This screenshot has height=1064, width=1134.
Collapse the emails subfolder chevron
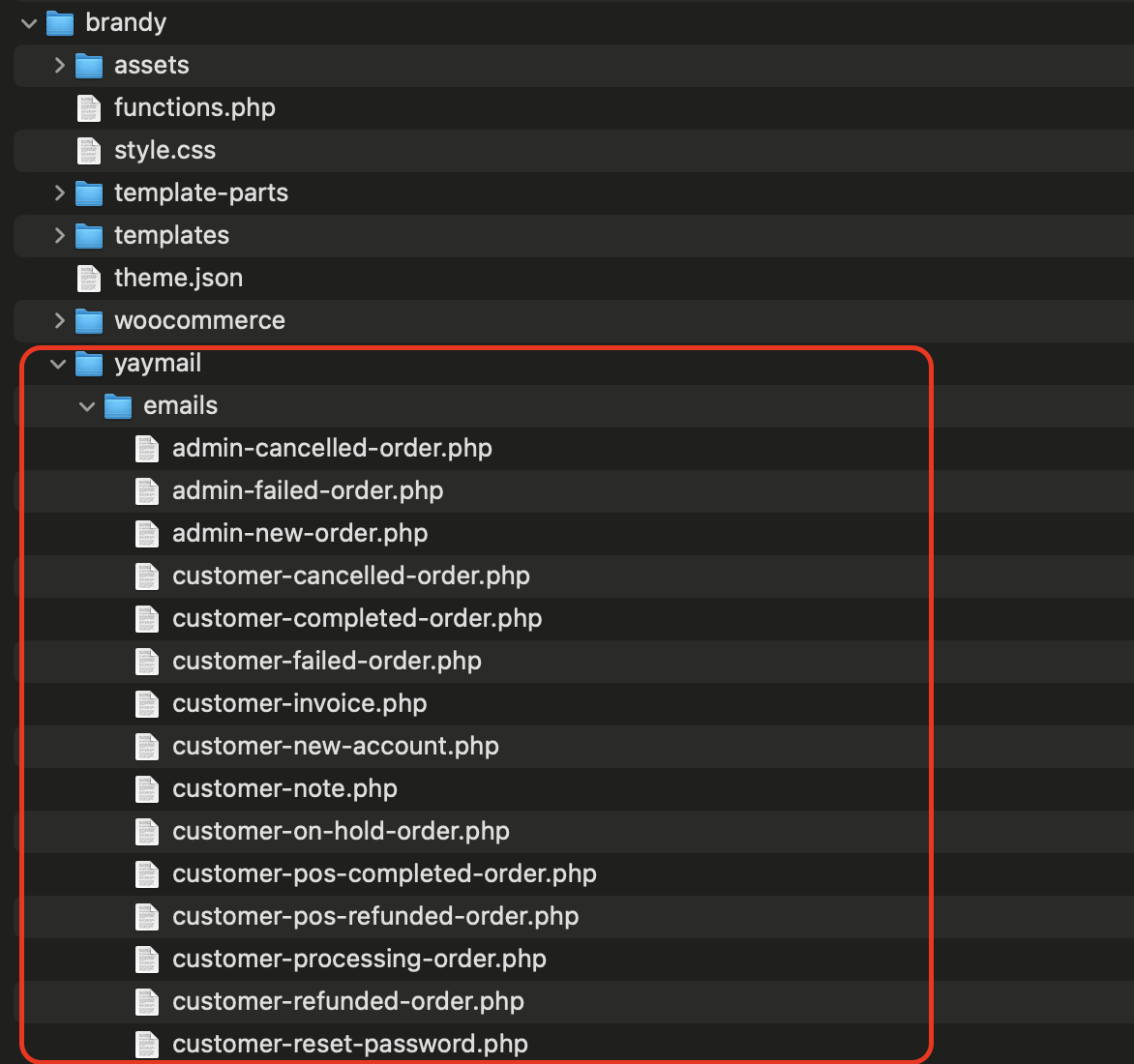(x=87, y=406)
